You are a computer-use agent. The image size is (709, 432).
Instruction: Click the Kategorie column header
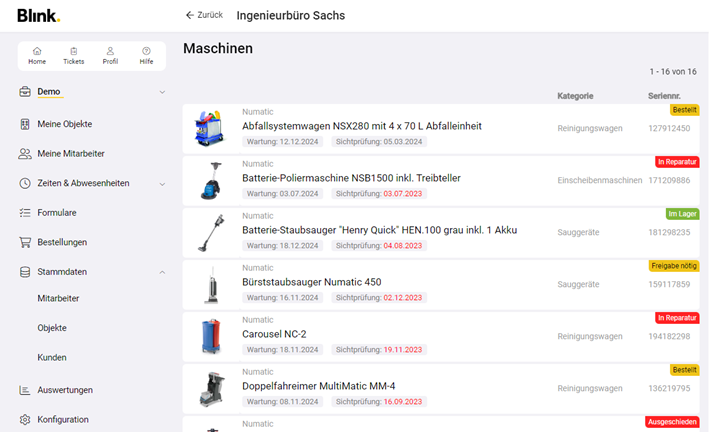575,96
